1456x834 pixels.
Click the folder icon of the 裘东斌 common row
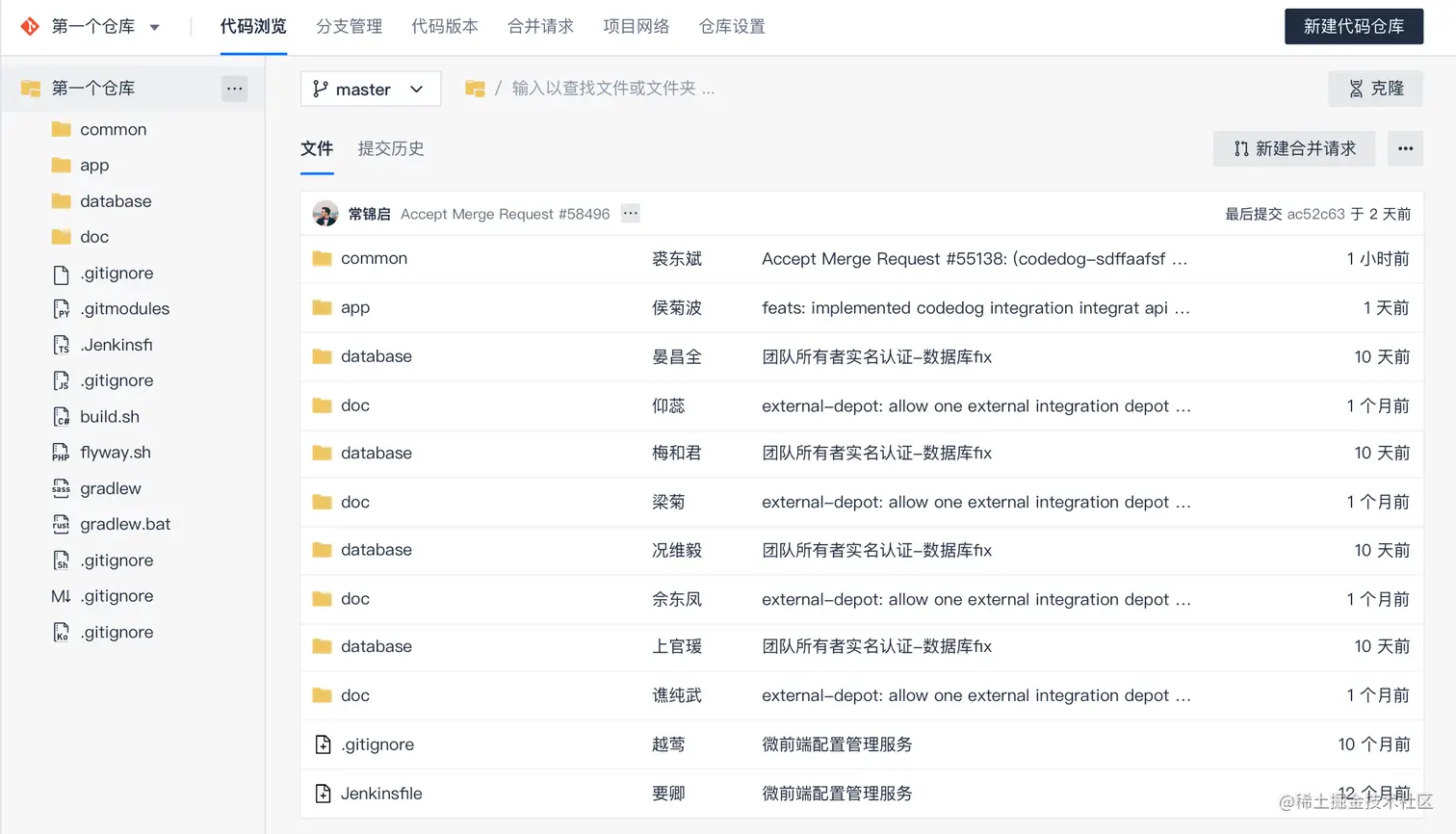pos(322,258)
